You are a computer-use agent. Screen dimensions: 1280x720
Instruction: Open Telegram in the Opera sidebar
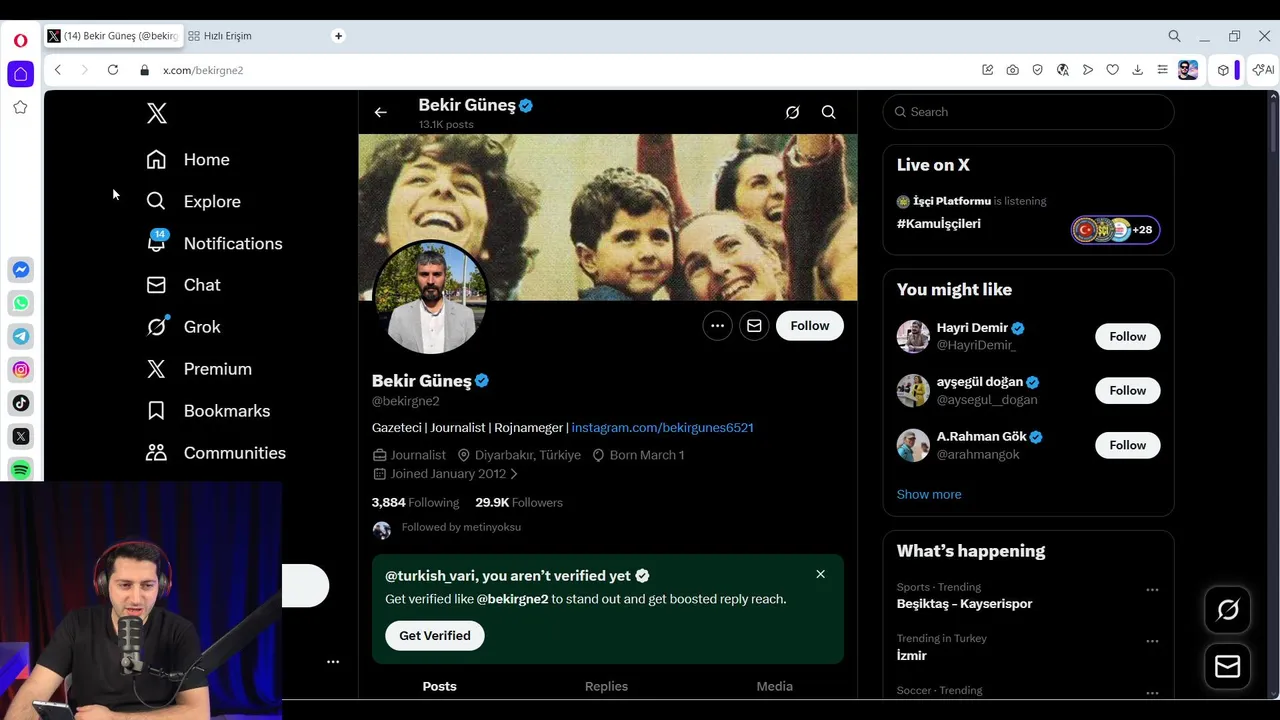(x=21, y=336)
